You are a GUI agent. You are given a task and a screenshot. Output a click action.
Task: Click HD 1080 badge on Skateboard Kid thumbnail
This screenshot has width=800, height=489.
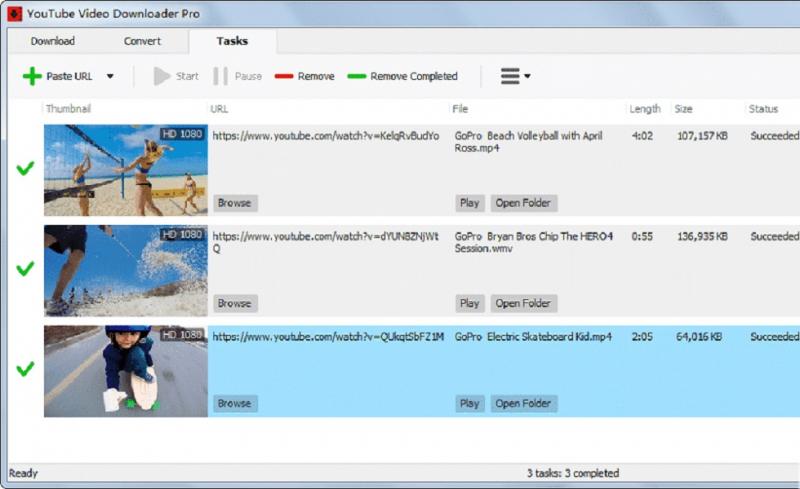point(182,335)
